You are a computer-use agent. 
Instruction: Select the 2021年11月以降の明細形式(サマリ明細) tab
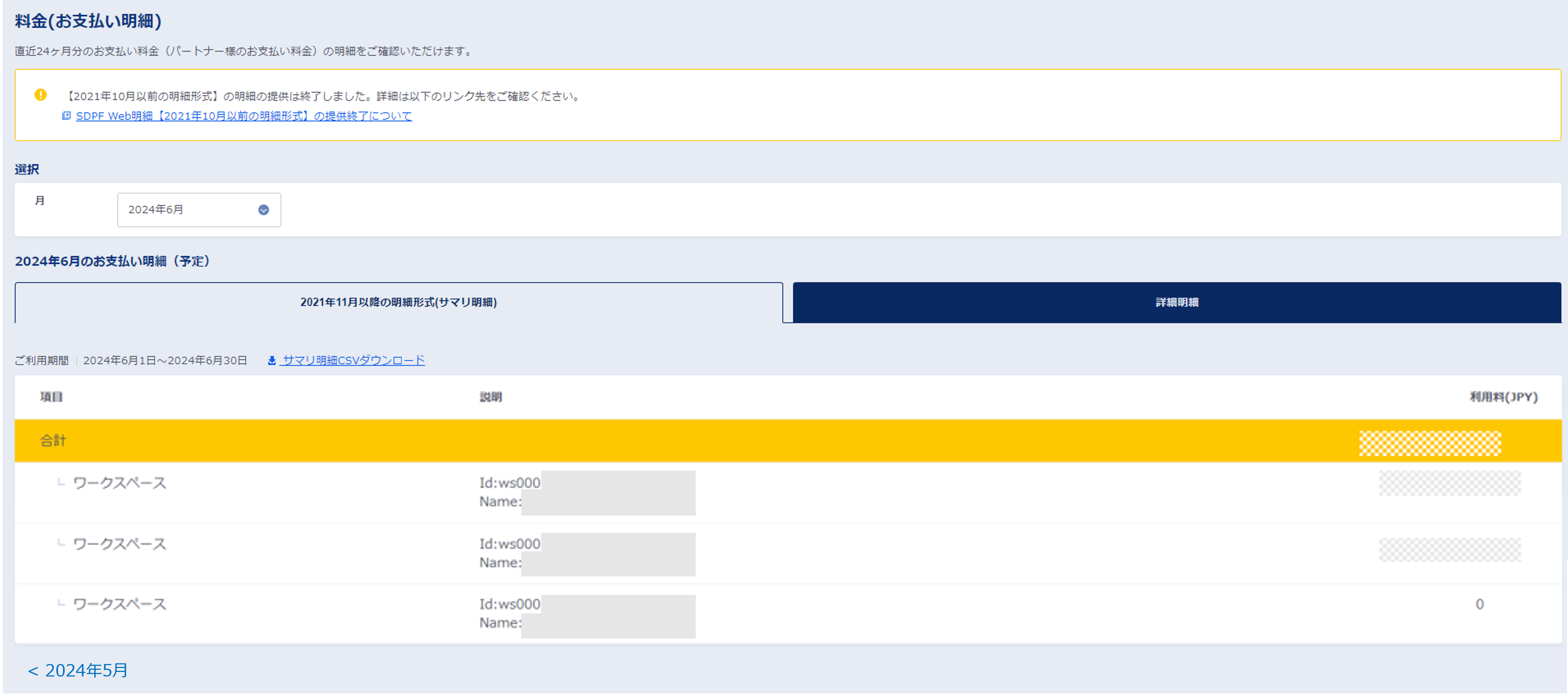(399, 302)
